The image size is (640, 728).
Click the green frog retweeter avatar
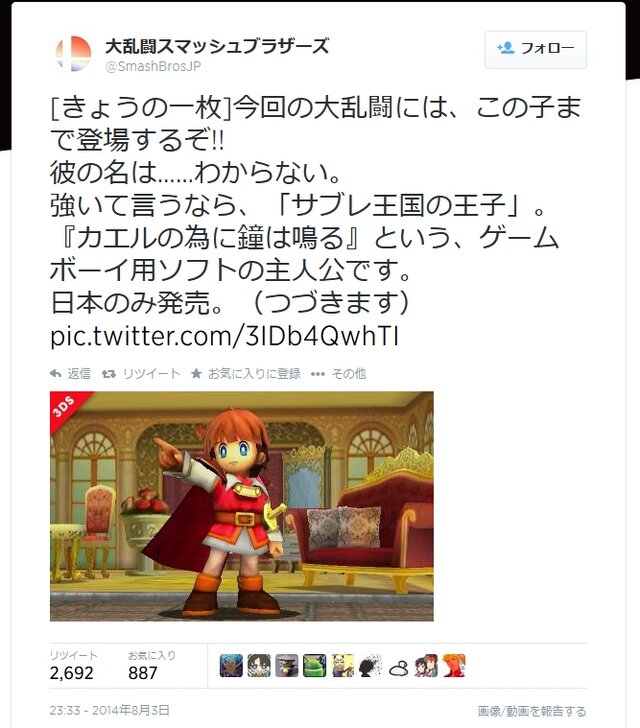[315, 665]
